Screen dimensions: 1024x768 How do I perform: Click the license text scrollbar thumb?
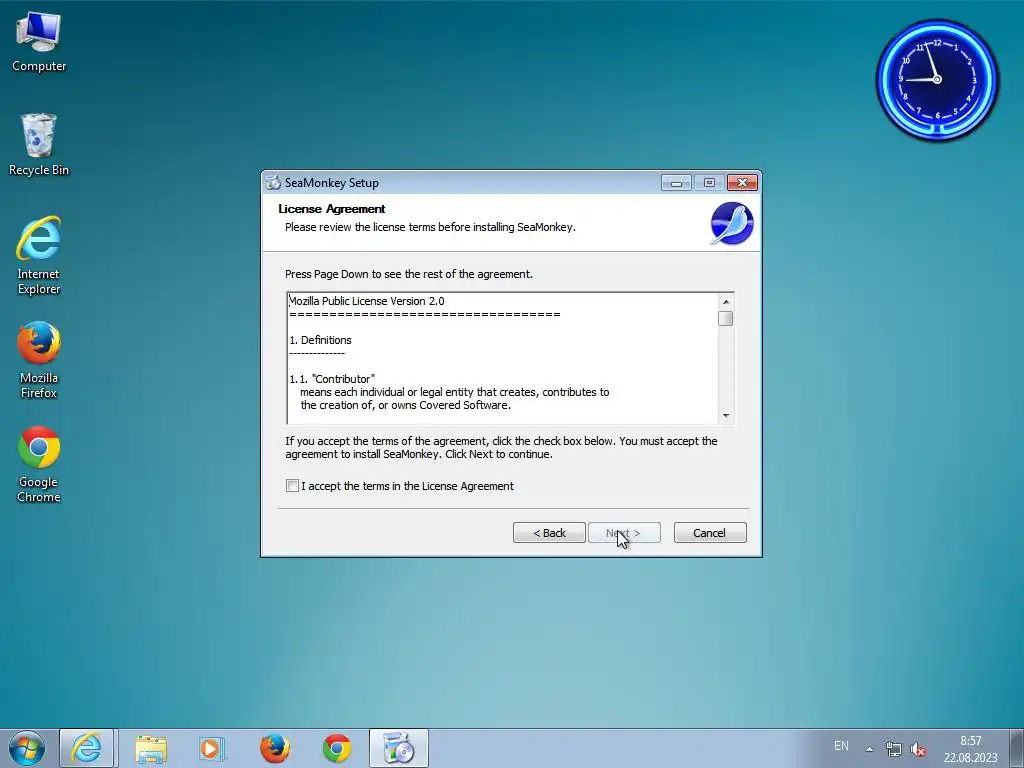click(x=726, y=319)
